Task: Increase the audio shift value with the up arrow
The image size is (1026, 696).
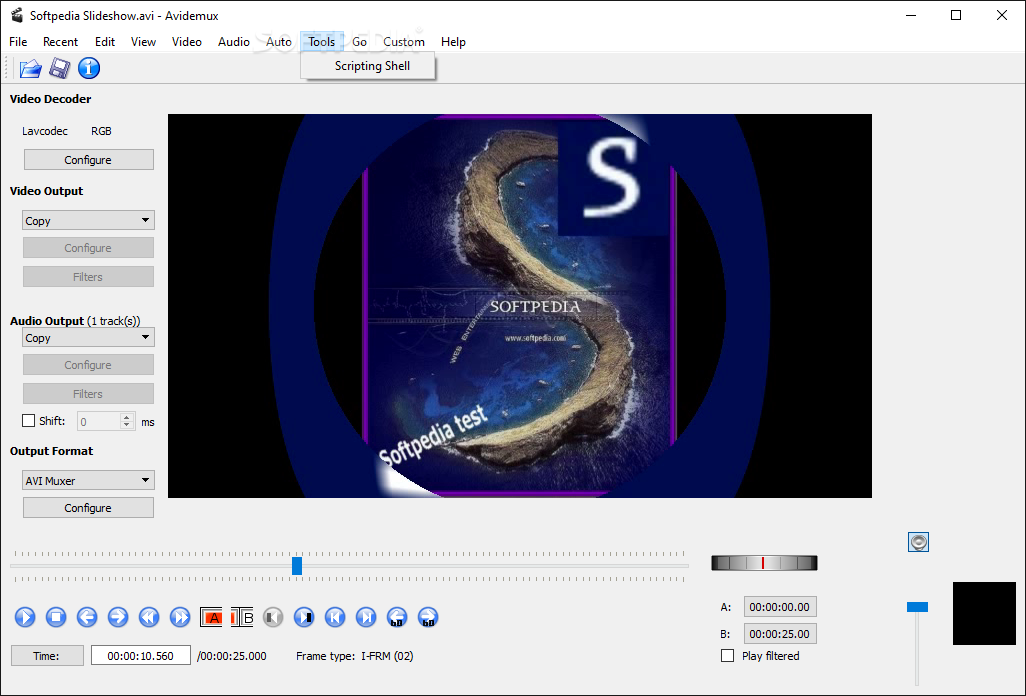Action: 127,417
